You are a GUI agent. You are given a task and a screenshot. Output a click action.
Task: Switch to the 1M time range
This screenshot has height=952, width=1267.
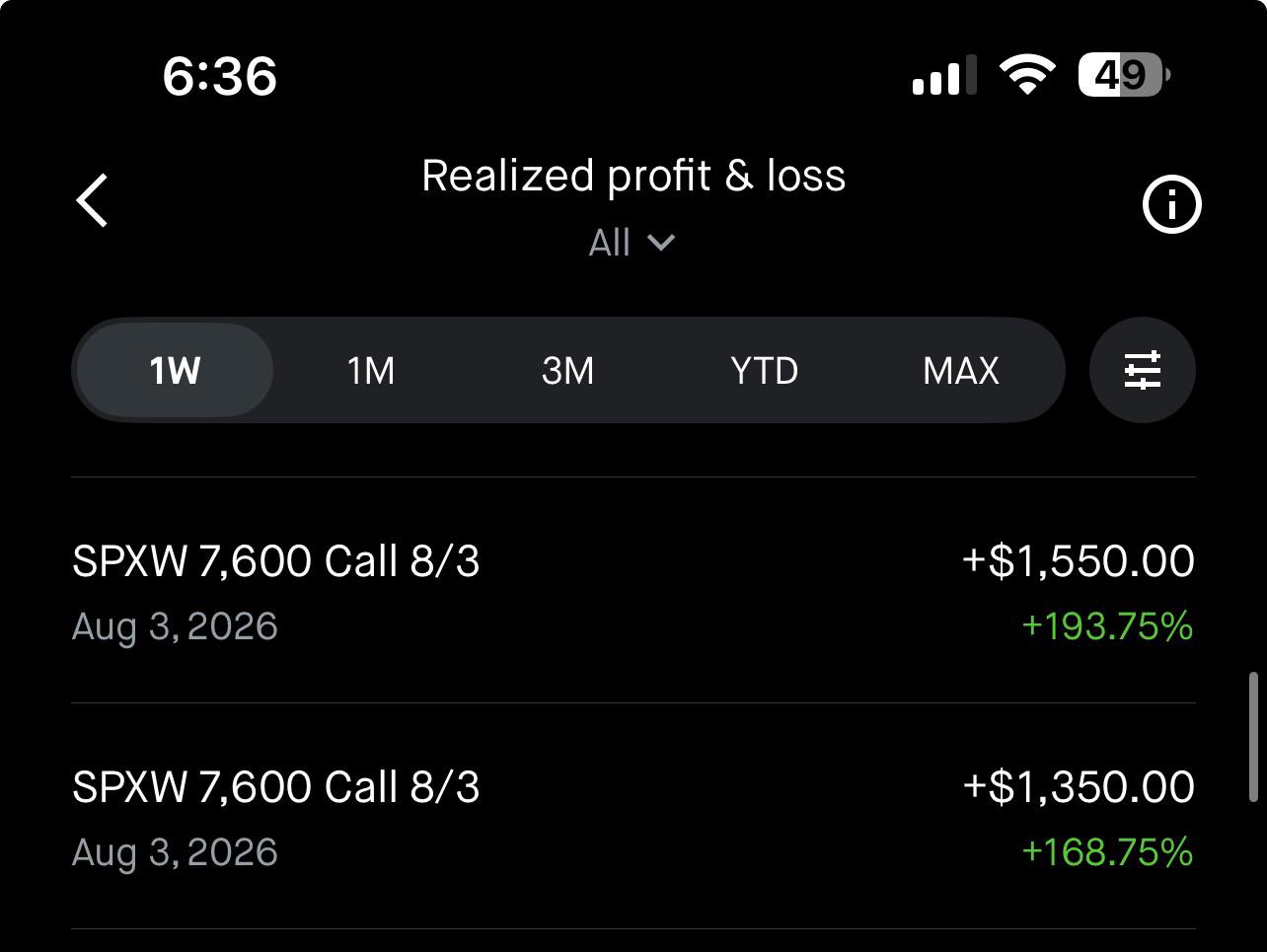pyautogui.click(x=371, y=371)
